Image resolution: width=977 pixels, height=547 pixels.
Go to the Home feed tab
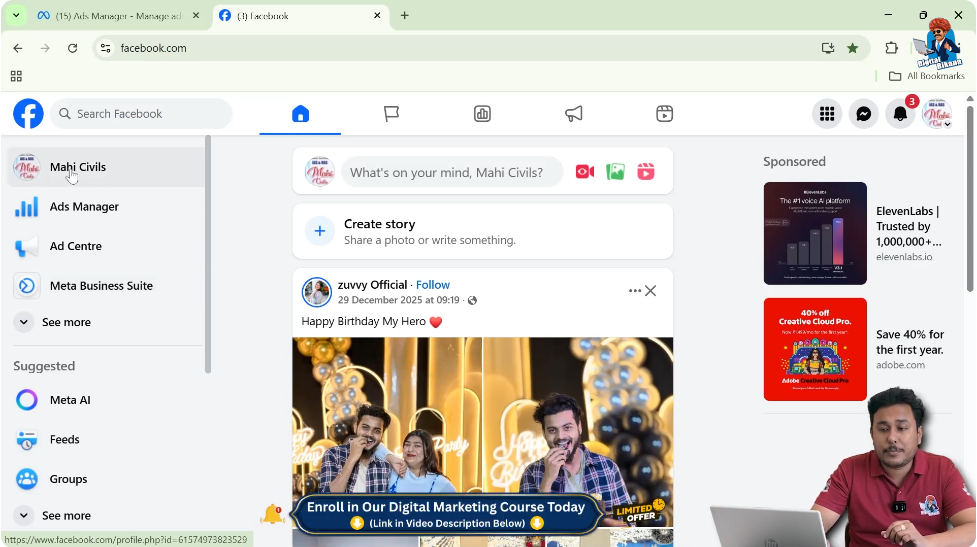pos(300,113)
